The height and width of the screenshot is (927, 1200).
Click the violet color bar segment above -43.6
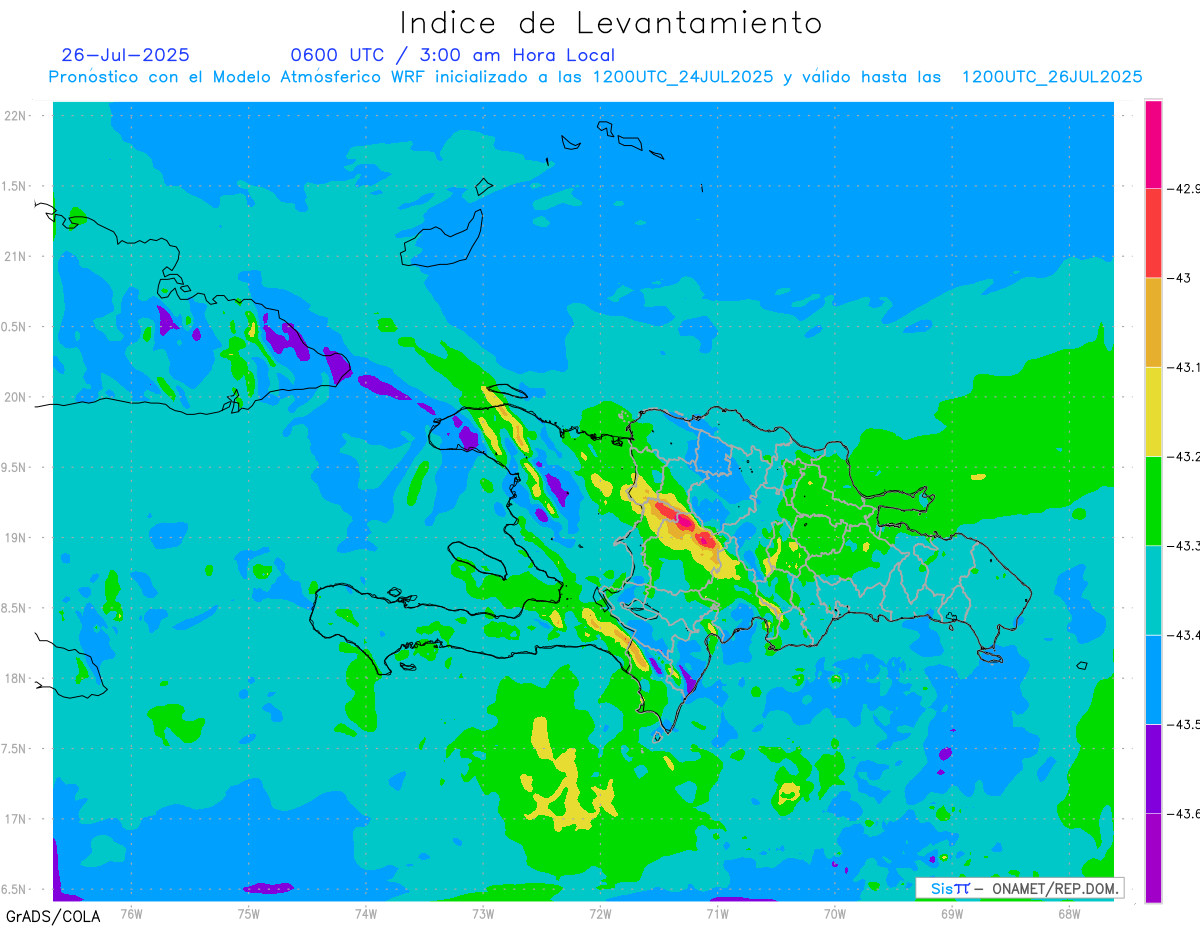pyautogui.click(x=1153, y=768)
